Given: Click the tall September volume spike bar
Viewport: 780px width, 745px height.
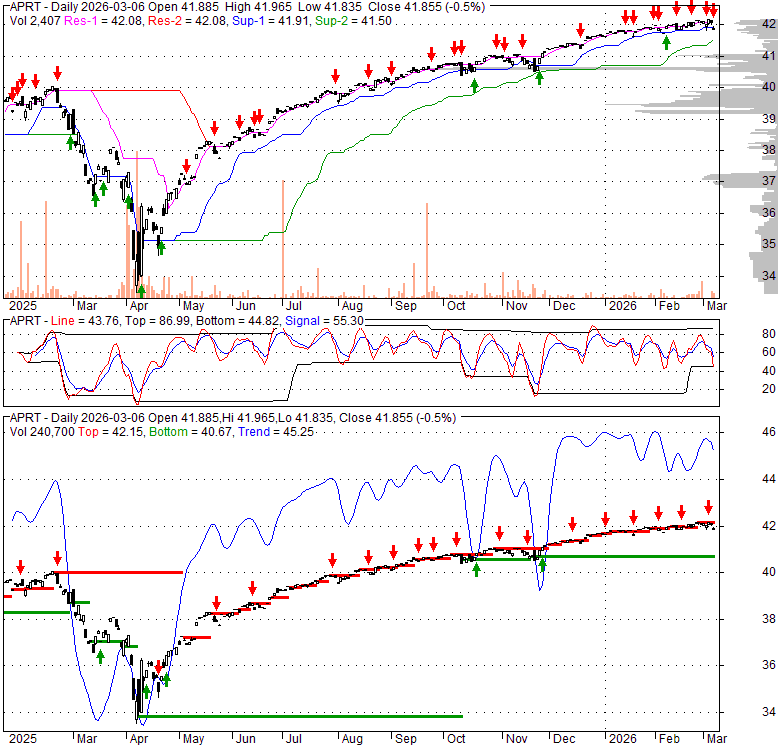Looking at the screenshot, I should click(x=427, y=250).
